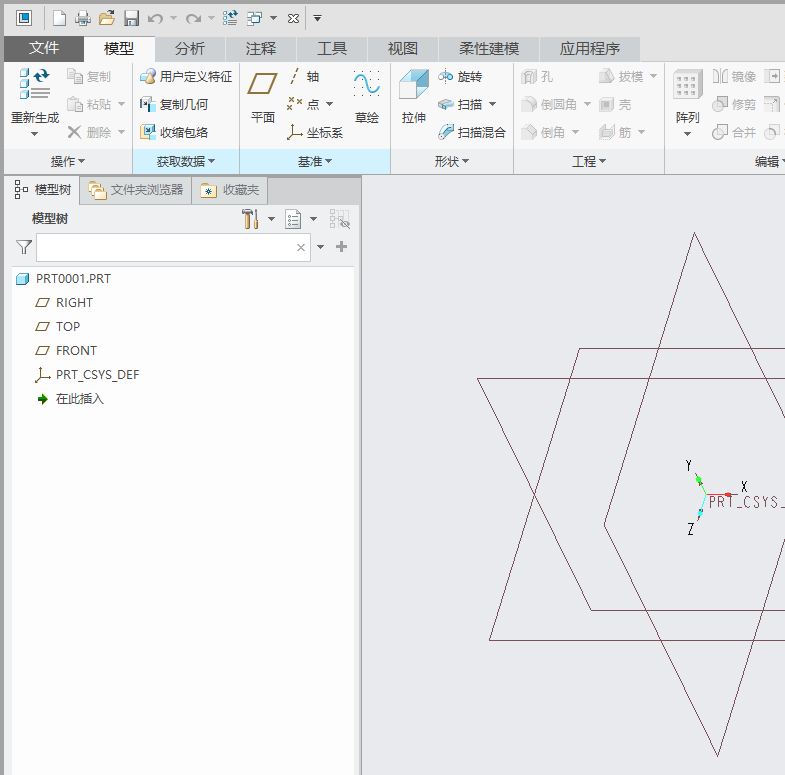This screenshot has width=785, height=775.
Task: Select the 扫描 sweep tool
Action: pyautogui.click(x=460, y=104)
